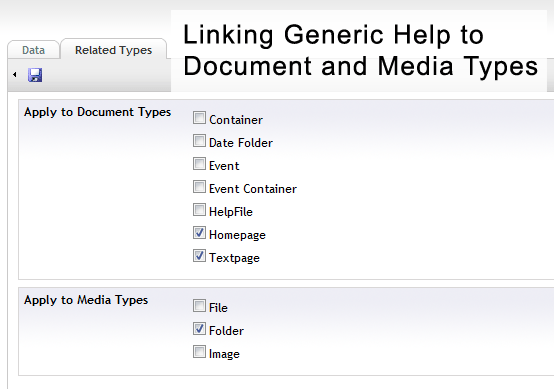This screenshot has width=554, height=389.
Task: Switch to the Data tab
Action: click(x=33, y=50)
